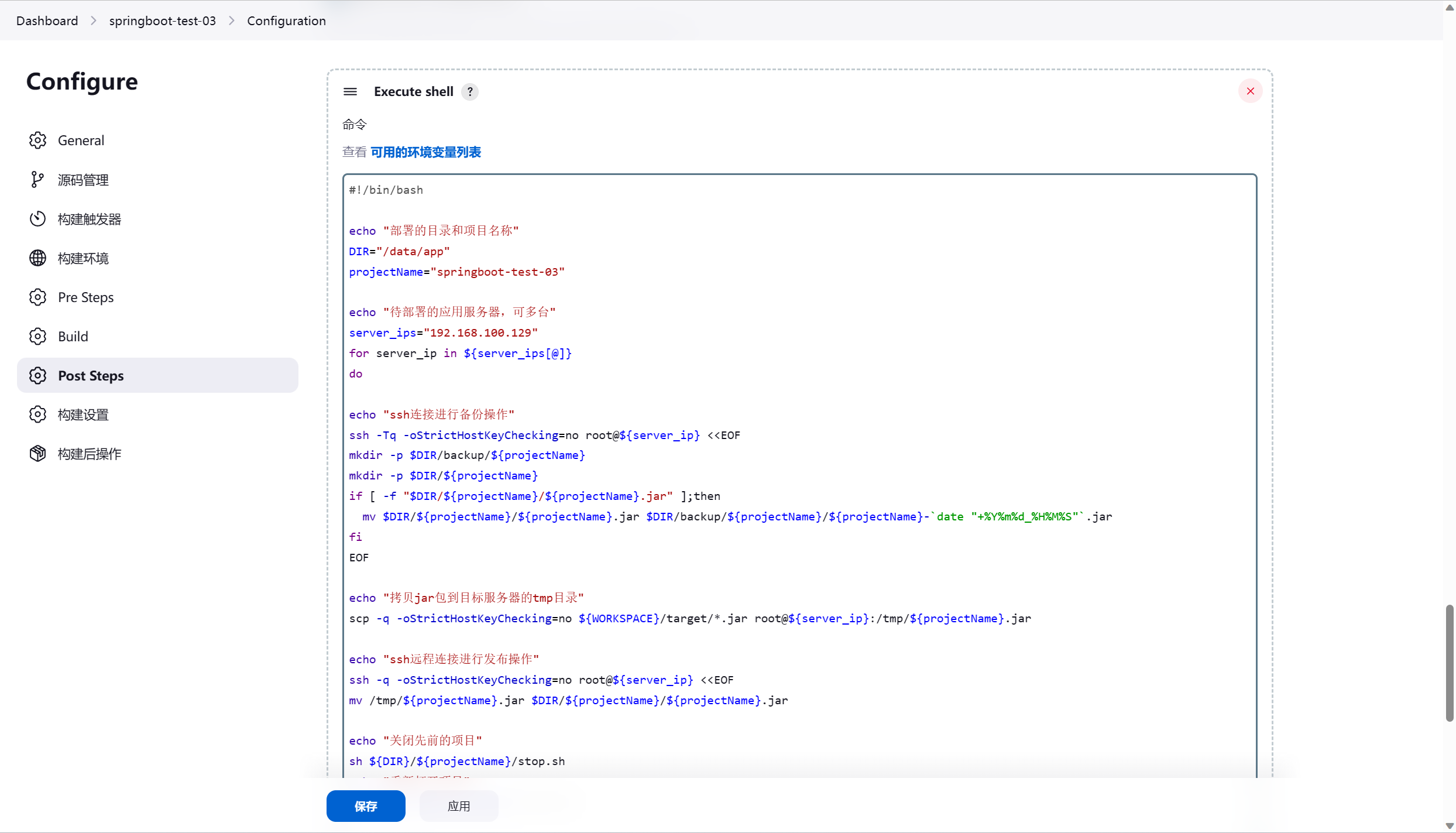Click the 保存 save button
Image resolution: width=1456 pixels, height=833 pixels.
[366, 806]
